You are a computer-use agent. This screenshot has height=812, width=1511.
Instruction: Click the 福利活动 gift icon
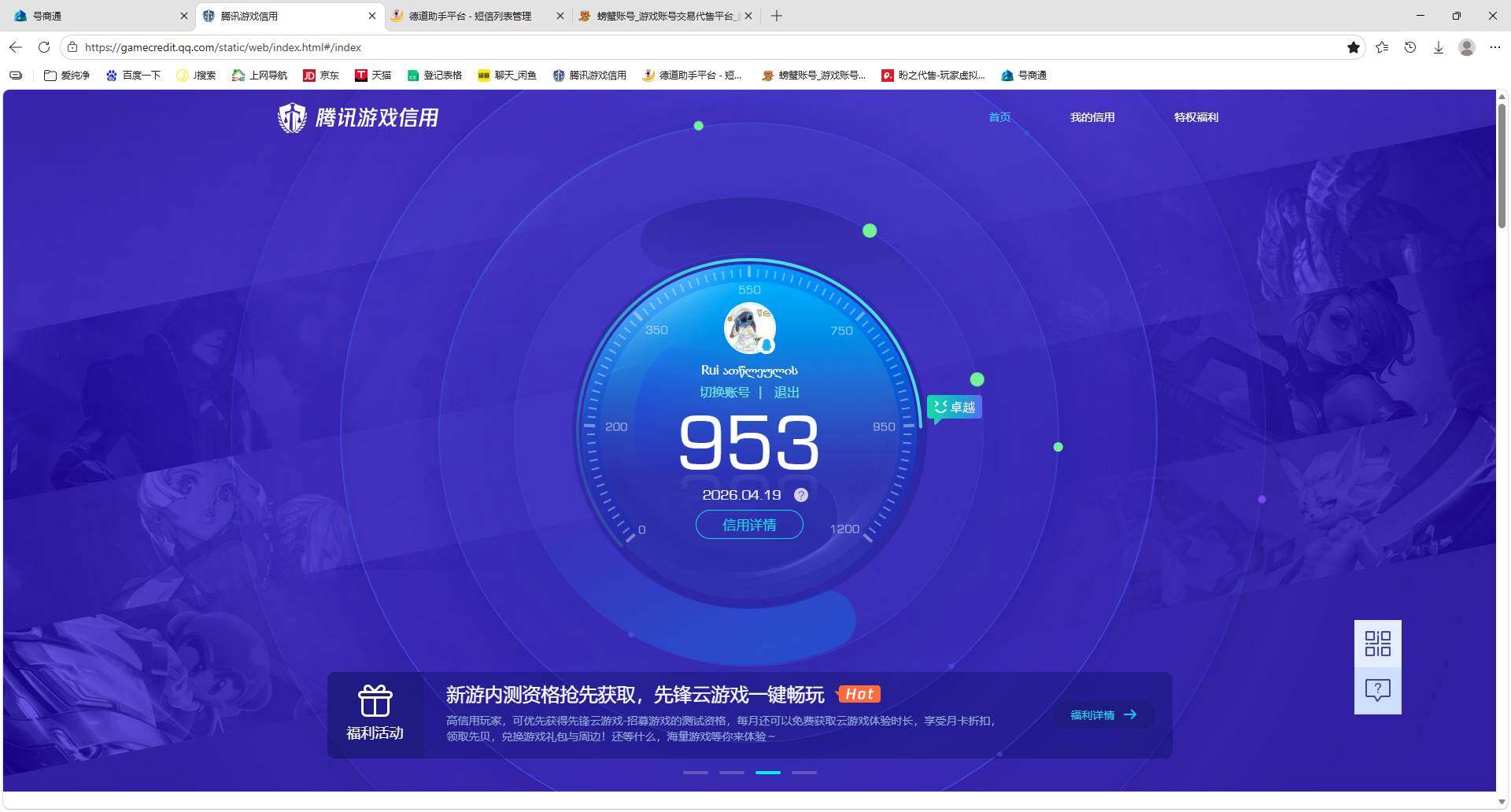click(x=375, y=700)
